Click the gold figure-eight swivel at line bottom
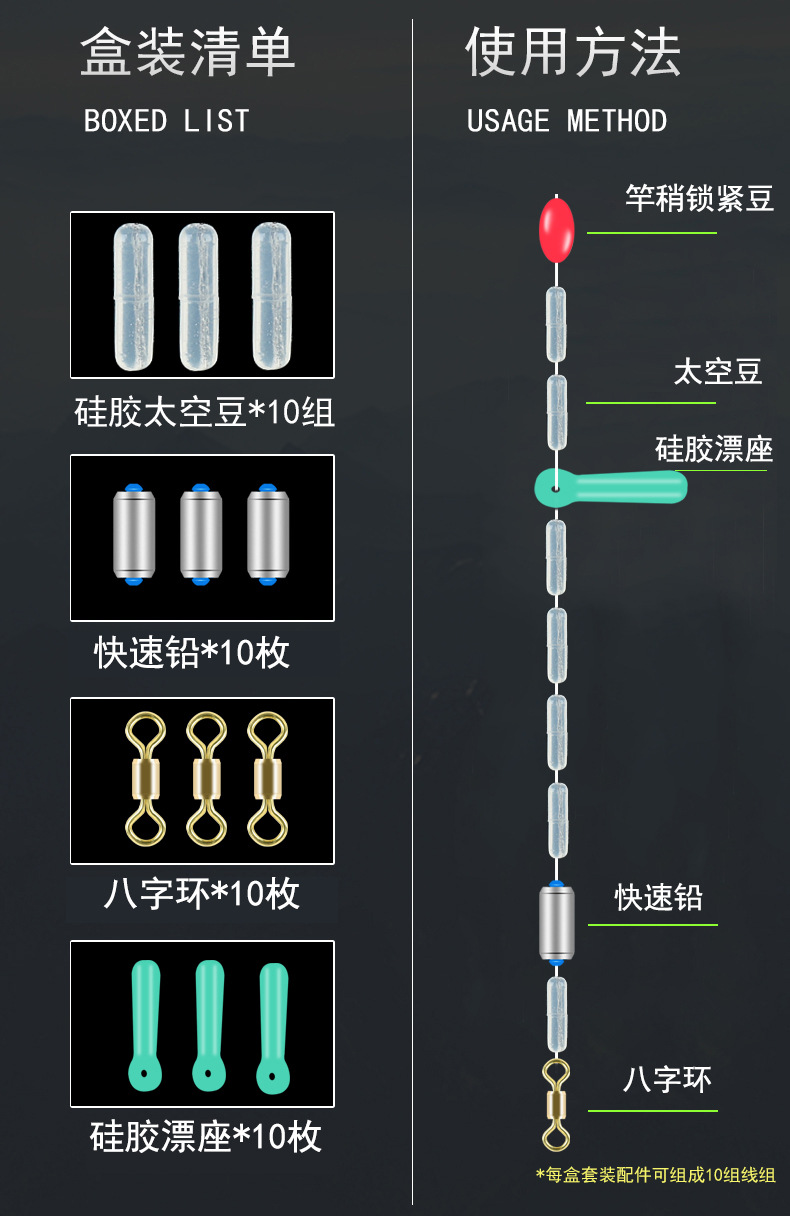This screenshot has width=790, height=1216. 555,1104
